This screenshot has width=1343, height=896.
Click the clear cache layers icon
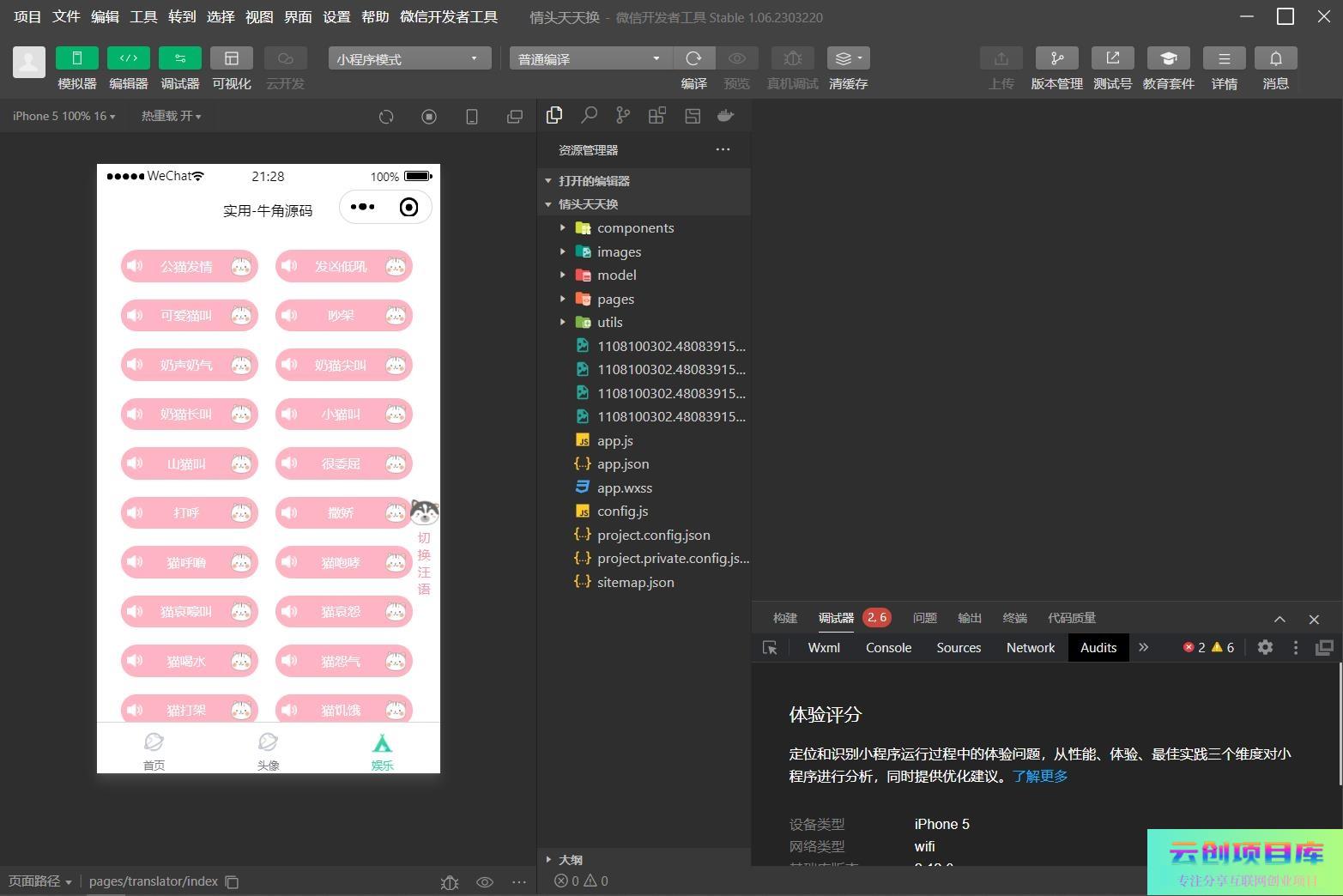848,58
